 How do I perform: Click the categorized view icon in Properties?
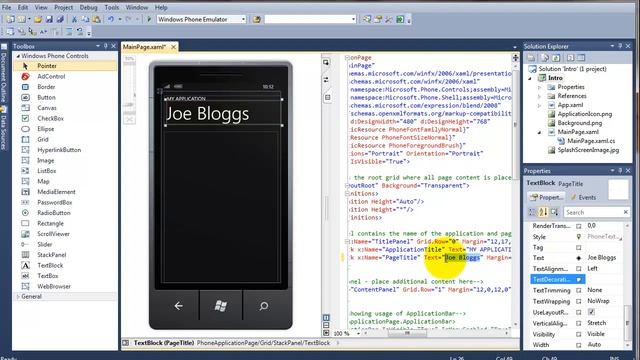[x=532, y=212]
